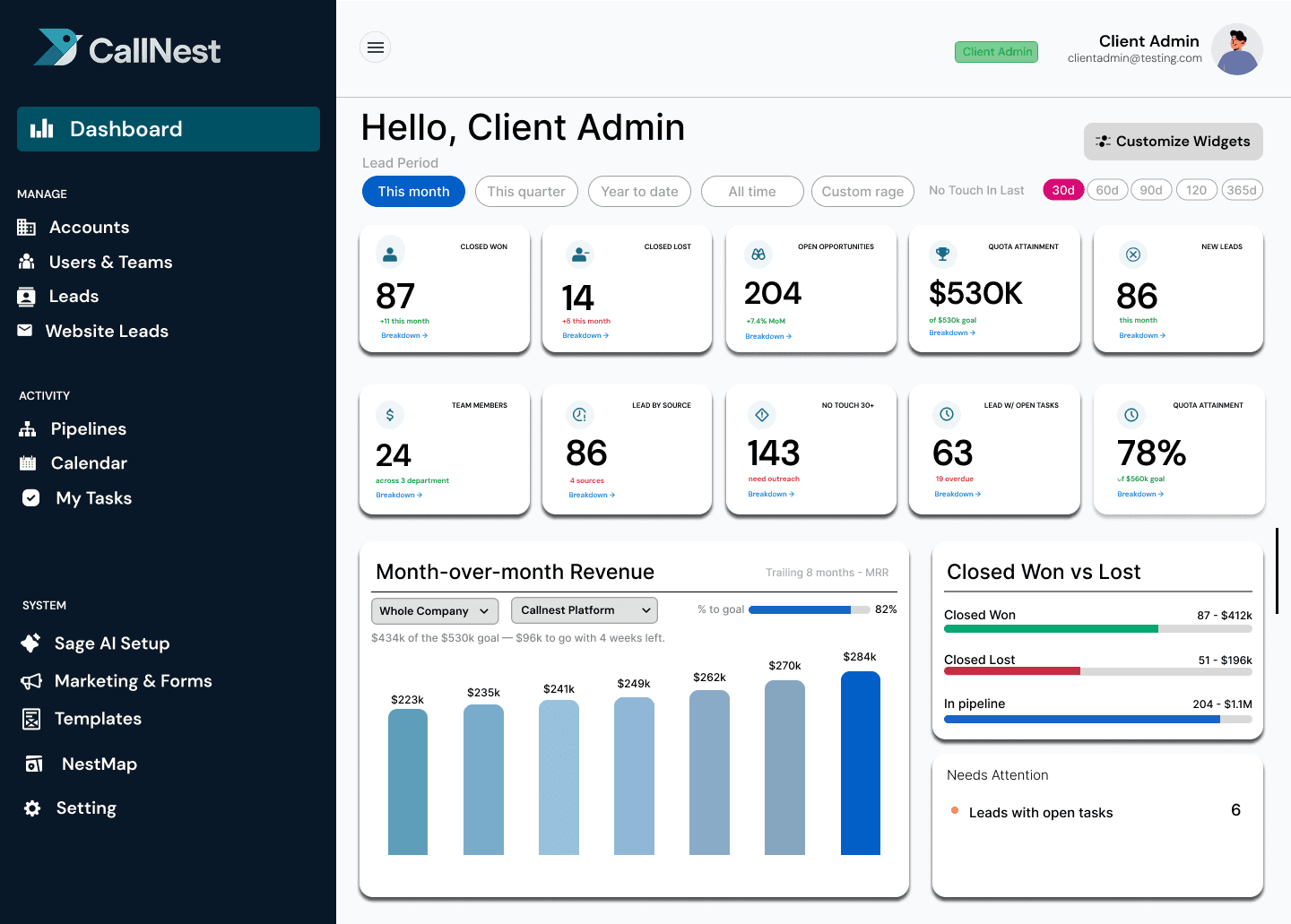Click the Lead by Source icon
Screen dimensions: 1291x924
pyautogui.click(x=580, y=415)
